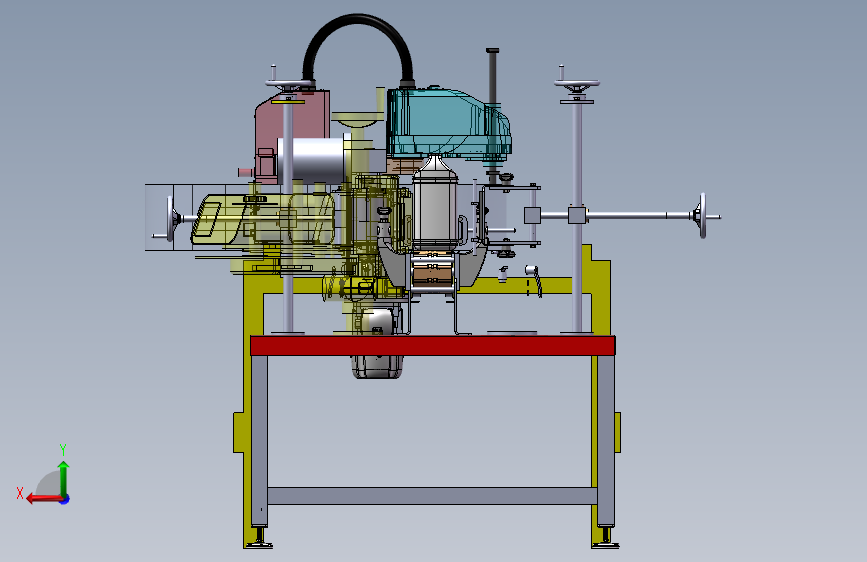Select the teal motor cover
This screenshot has height=562, width=867.
[448, 124]
